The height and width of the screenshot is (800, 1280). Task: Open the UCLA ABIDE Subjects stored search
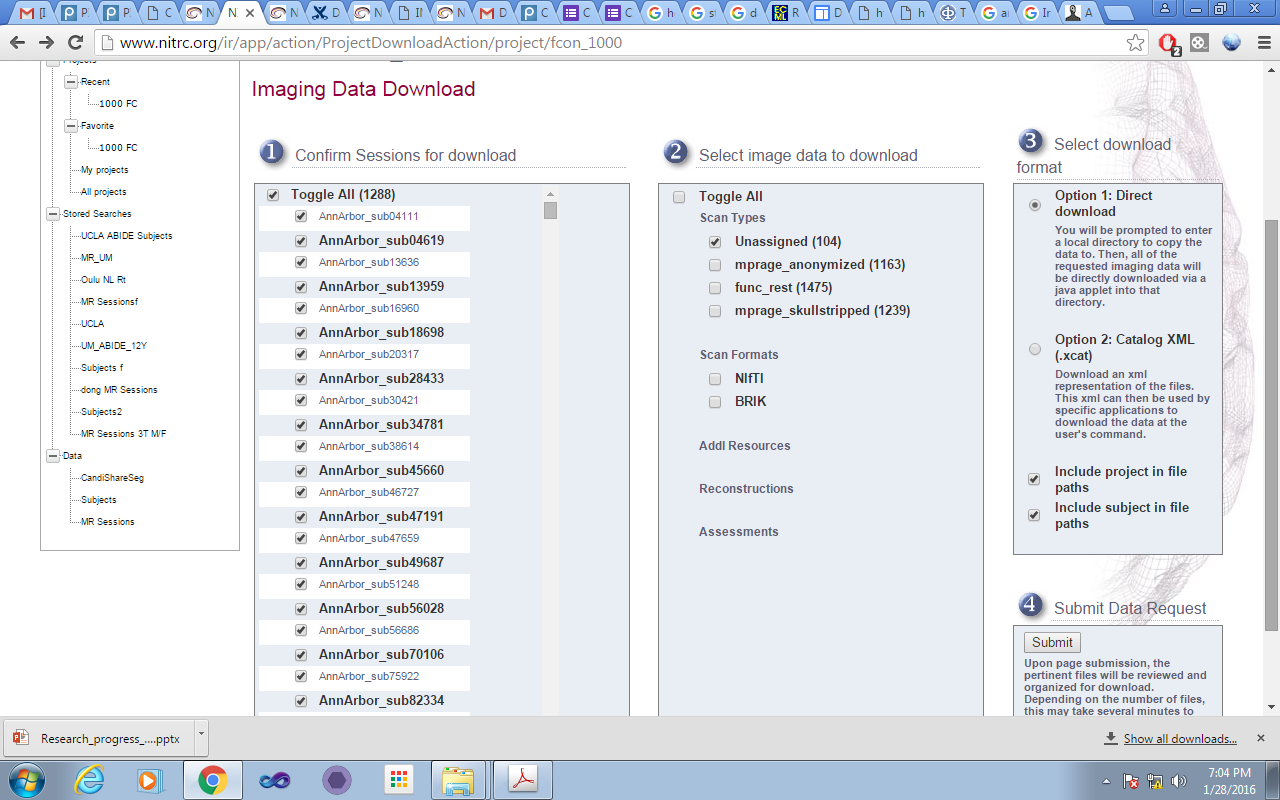click(126, 236)
